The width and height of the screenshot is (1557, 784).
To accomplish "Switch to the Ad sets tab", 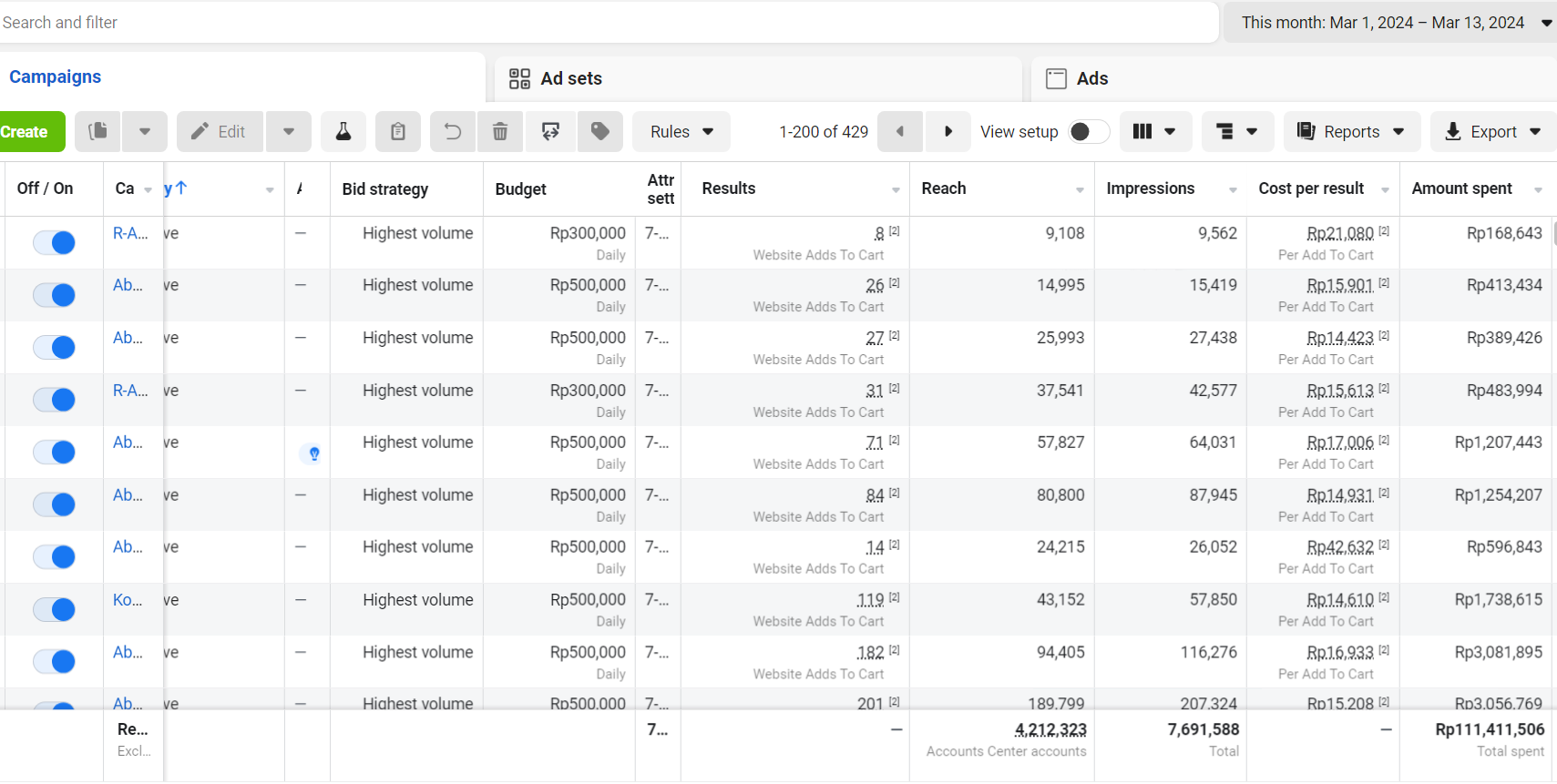I will 758,79.
